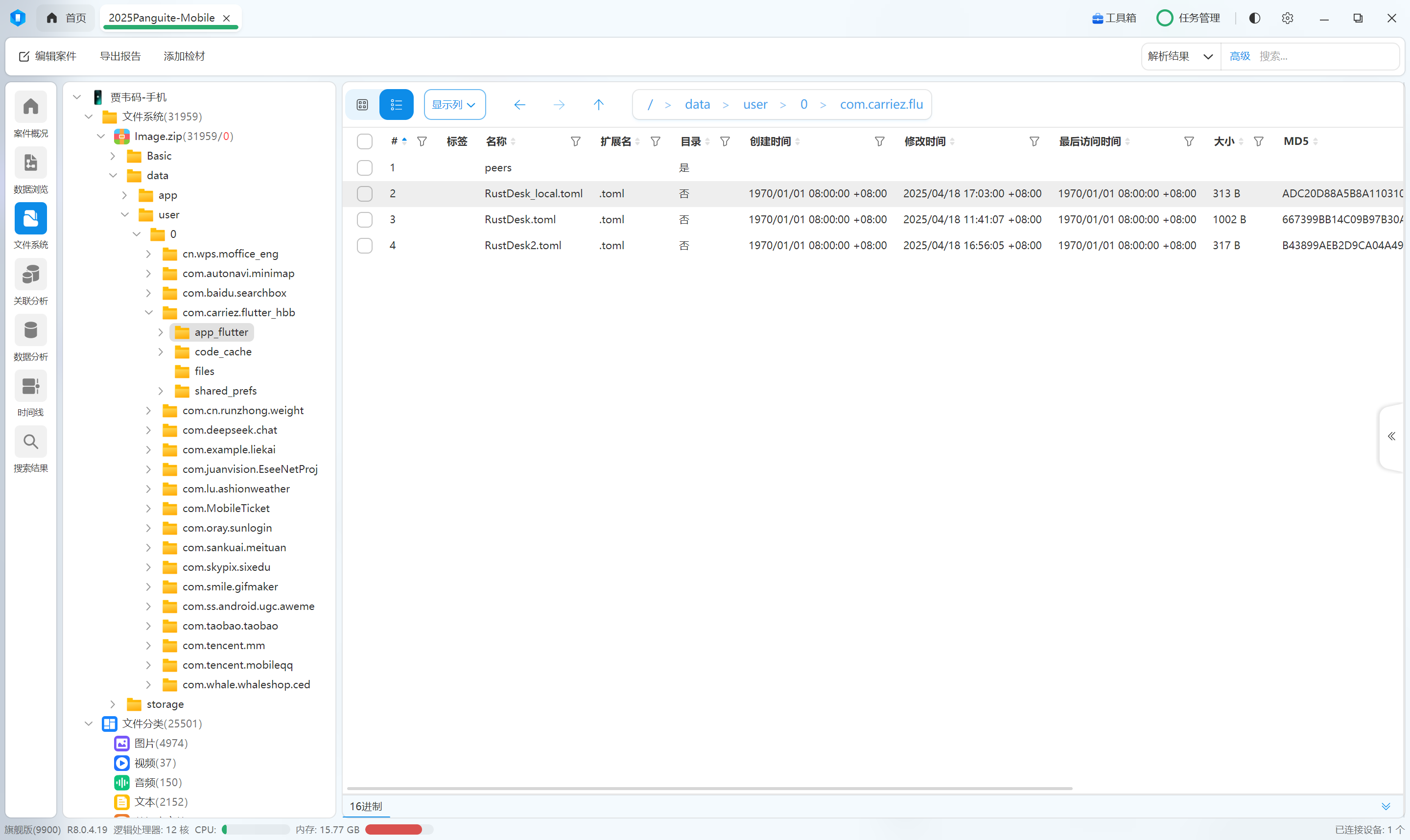Open the 搜索结果 search results icon
This screenshot has height=840, width=1410.
click(30, 442)
